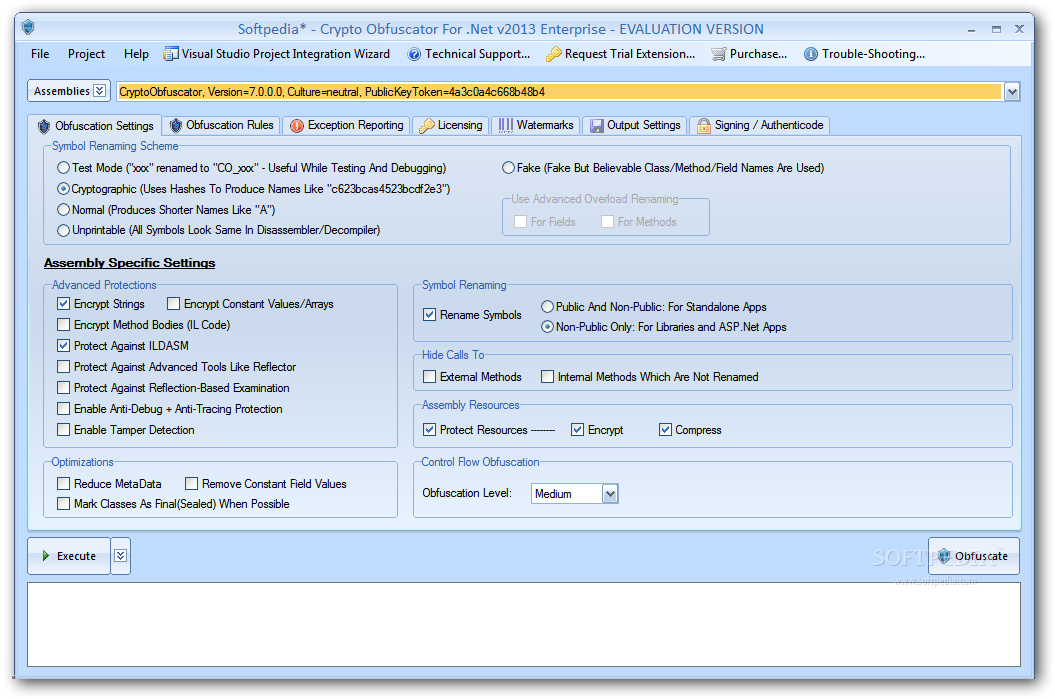Switch to Exception Reporting tab

[347, 125]
